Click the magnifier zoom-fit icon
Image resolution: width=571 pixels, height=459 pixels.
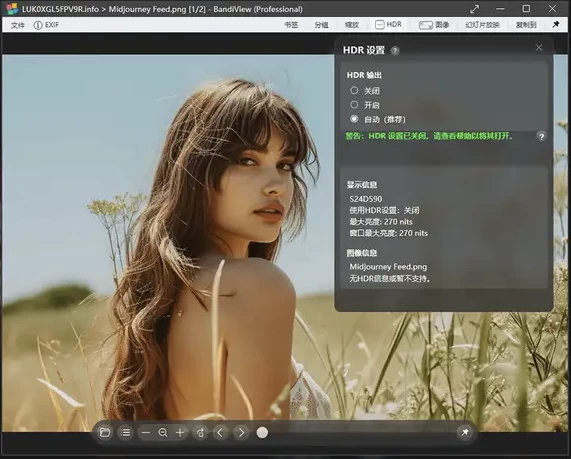163,432
